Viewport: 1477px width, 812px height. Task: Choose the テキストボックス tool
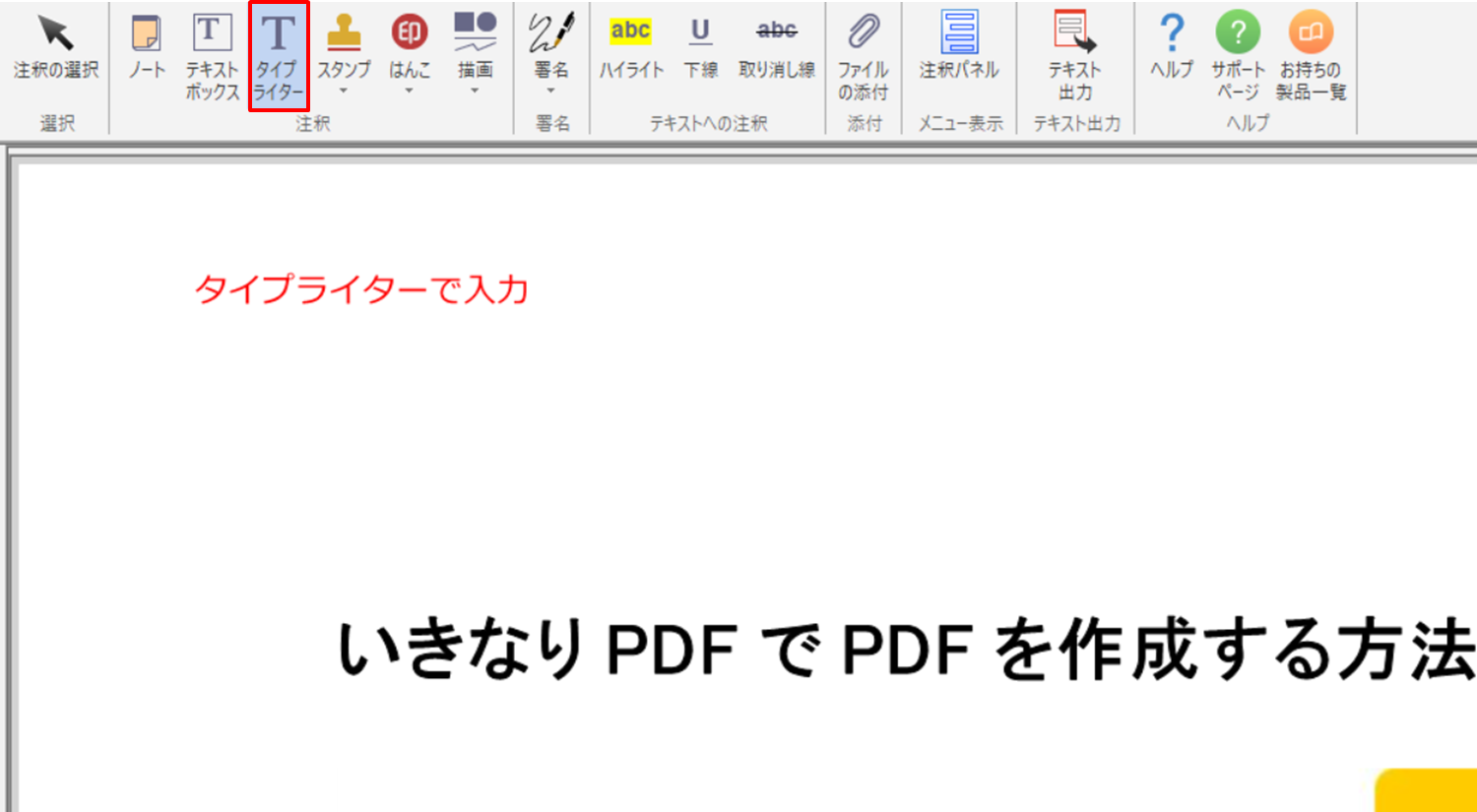coord(212,56)
